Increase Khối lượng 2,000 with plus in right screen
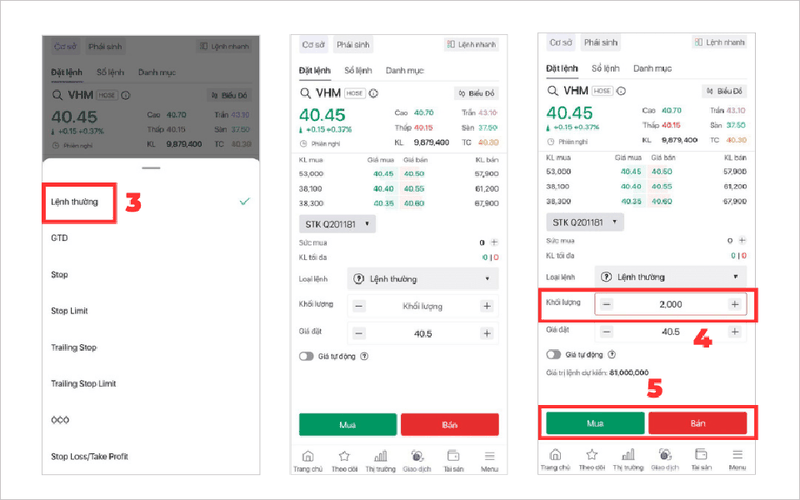This screenshot has height=500, width=800. [x=735, y=305]
